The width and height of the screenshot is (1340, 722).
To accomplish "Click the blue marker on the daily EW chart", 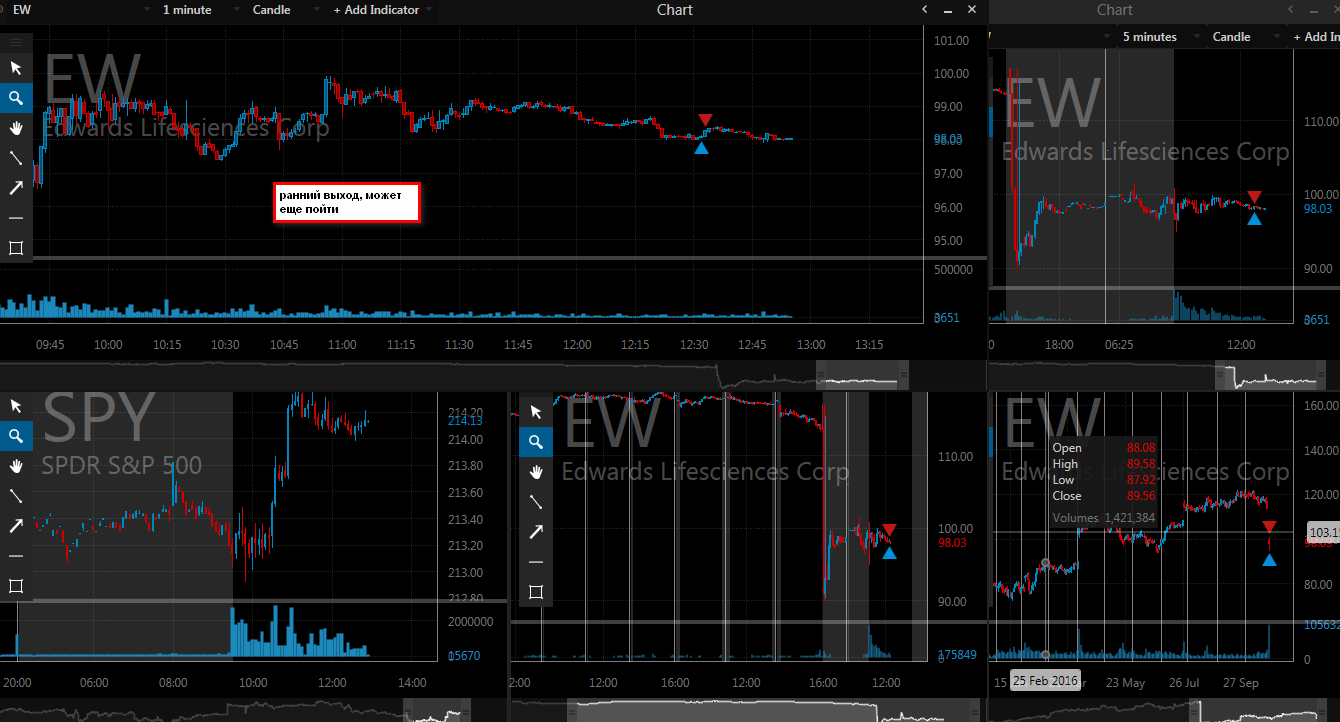I will pyautogui.click(x=1269, y=560).
